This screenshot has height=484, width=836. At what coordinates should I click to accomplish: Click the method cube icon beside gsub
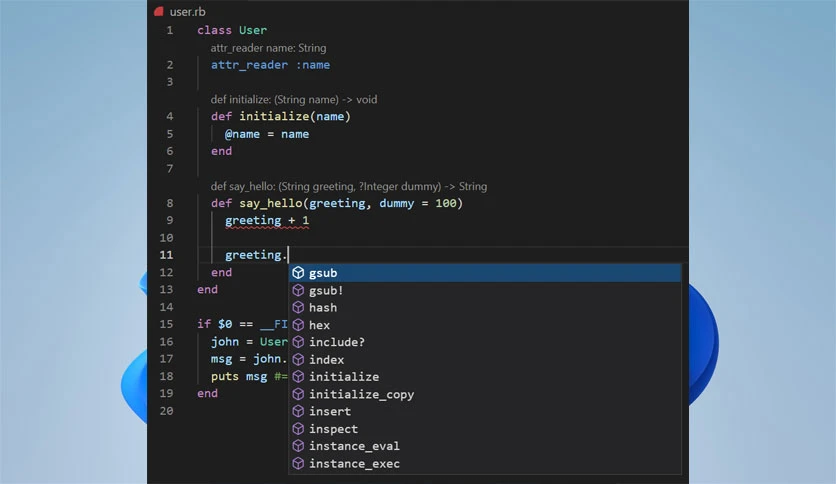299,273
